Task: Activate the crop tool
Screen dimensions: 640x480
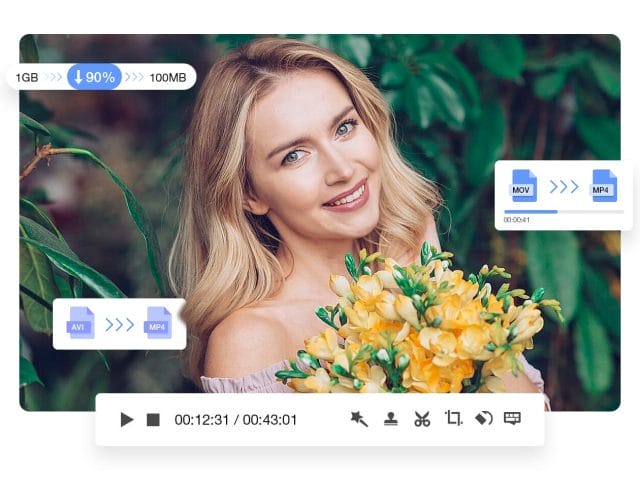Action: (453, 419)
